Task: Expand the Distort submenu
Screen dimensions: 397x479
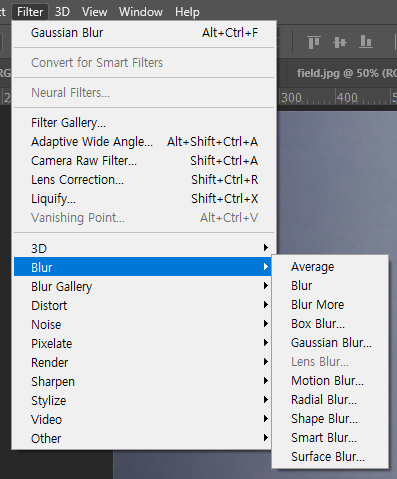Action: [144, 305]
